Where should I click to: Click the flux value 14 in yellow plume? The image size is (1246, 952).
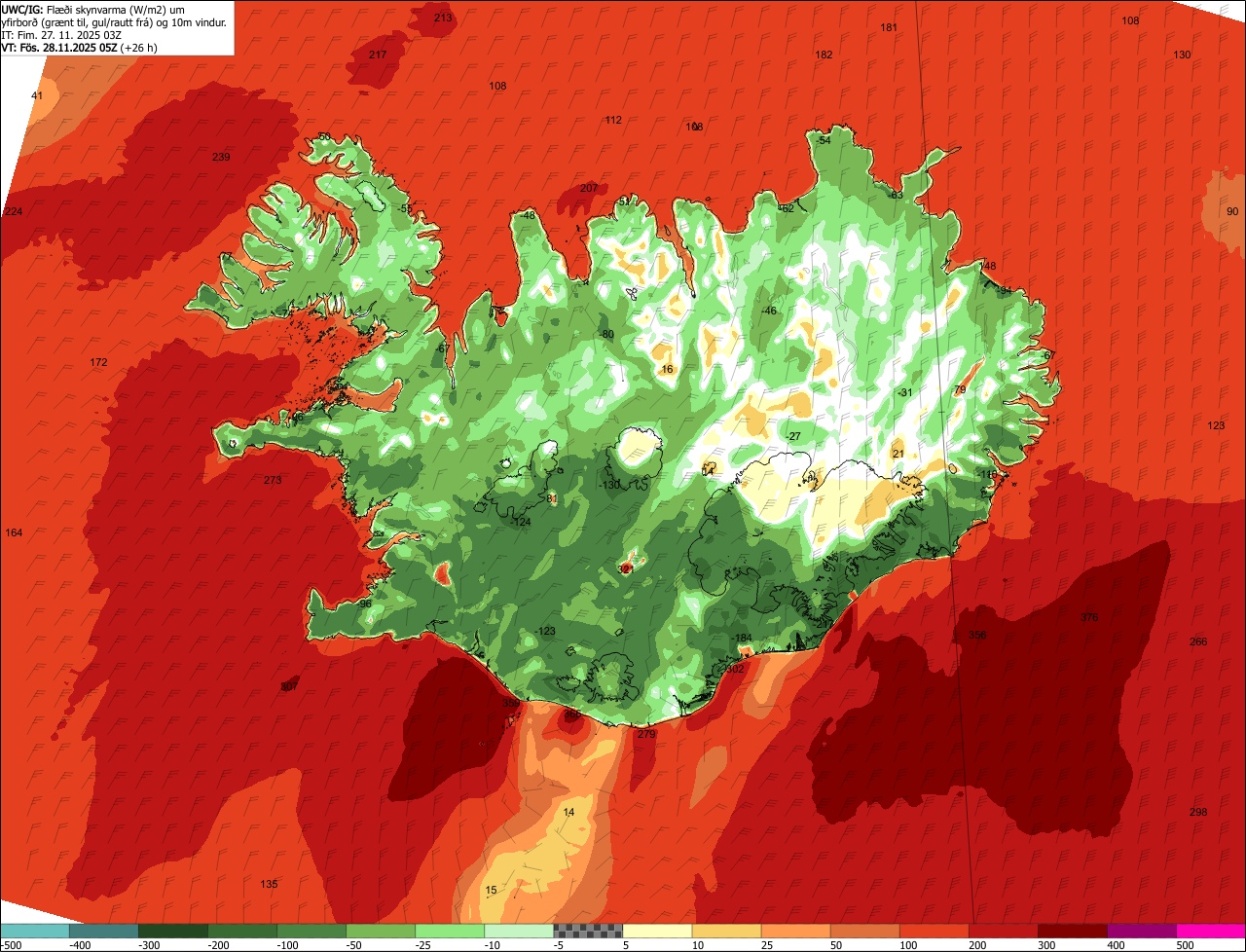[569, 813]
